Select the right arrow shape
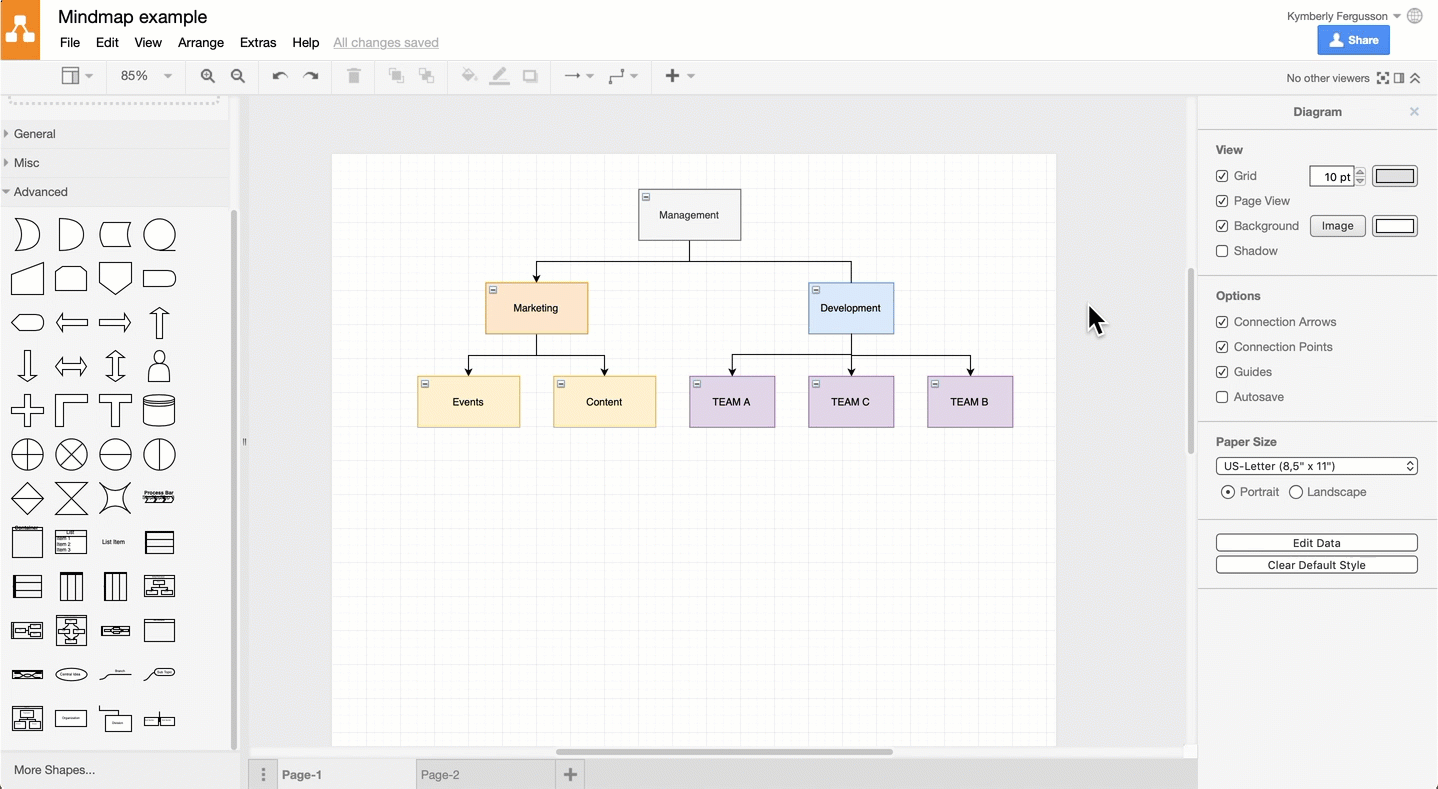Viewport: 1438px width, 789px height. tap(115, 322)
